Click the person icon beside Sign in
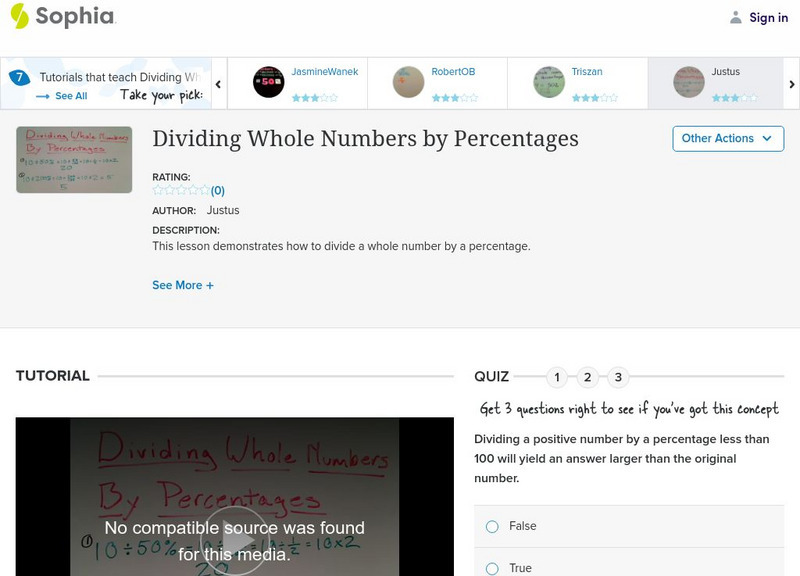 734,17
